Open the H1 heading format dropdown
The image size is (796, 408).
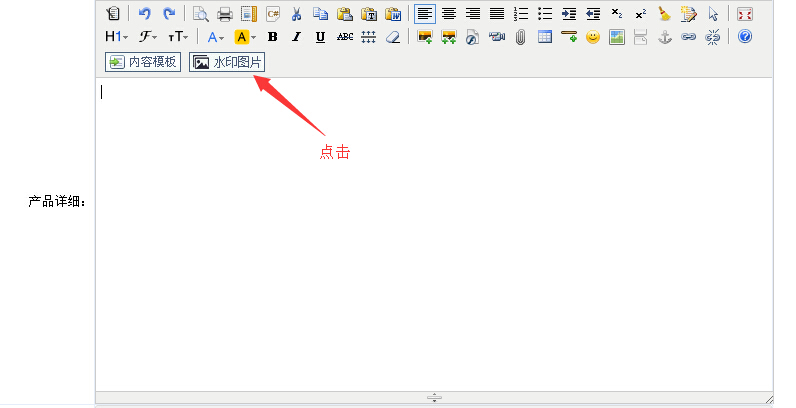coord(116,37)
